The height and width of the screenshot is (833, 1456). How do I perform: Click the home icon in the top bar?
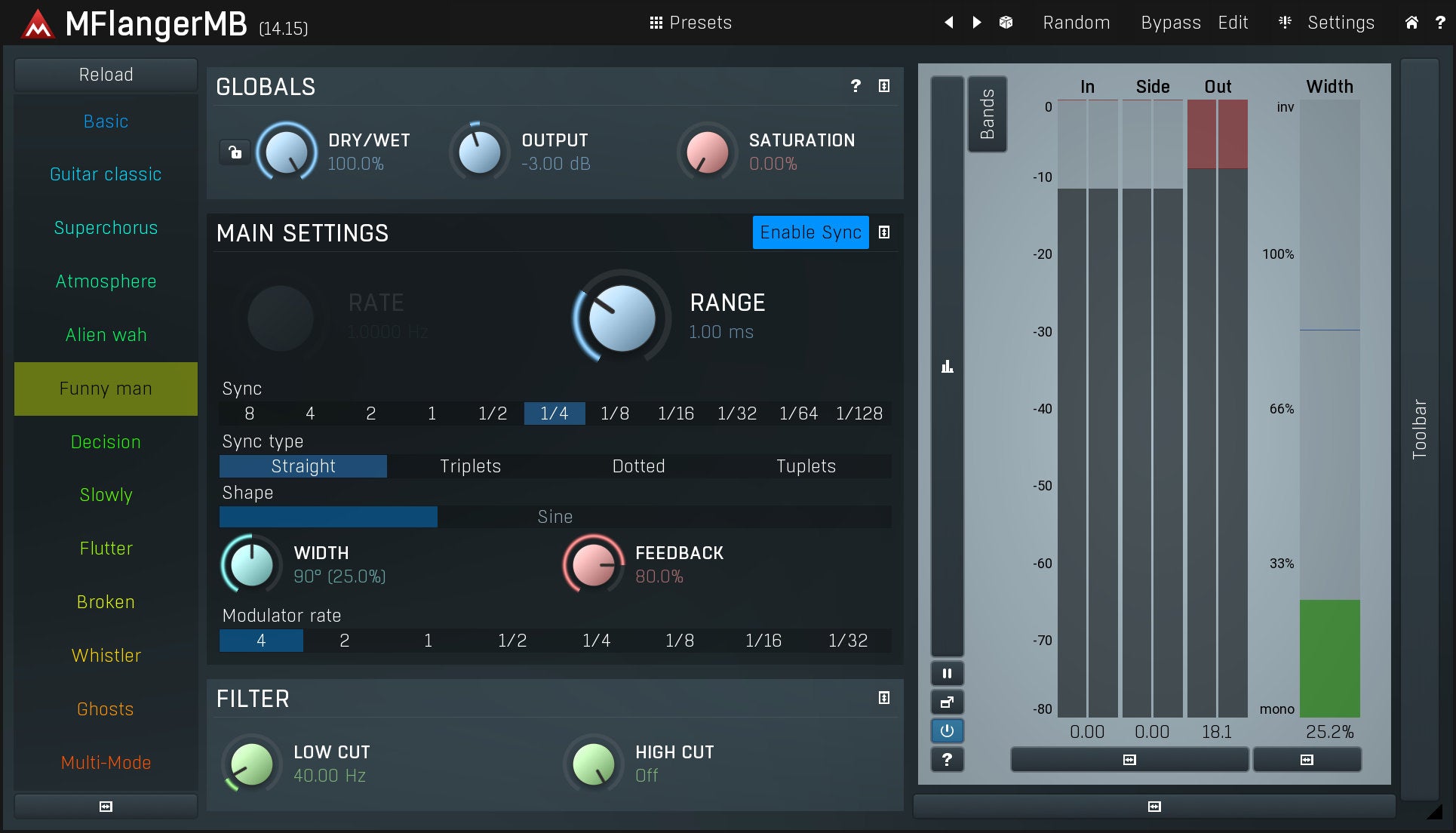pyautogui.click(x=1411, y=23)
